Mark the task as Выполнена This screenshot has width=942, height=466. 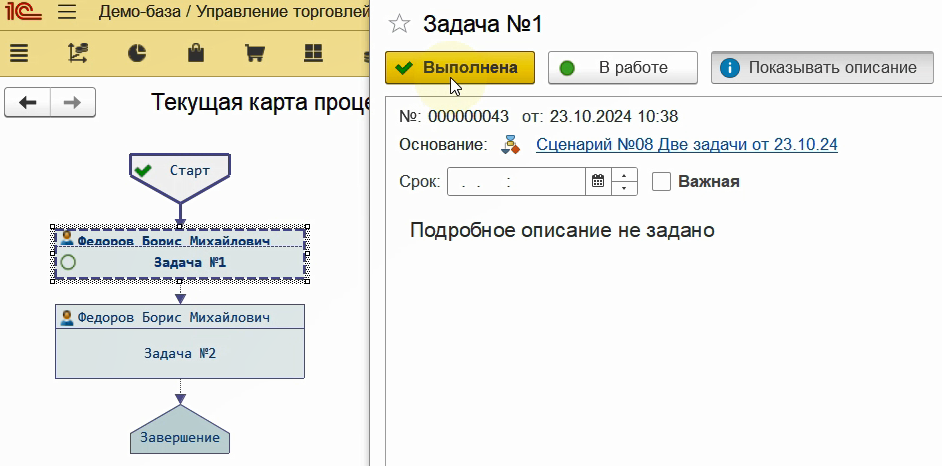click(x=460, y=67)
